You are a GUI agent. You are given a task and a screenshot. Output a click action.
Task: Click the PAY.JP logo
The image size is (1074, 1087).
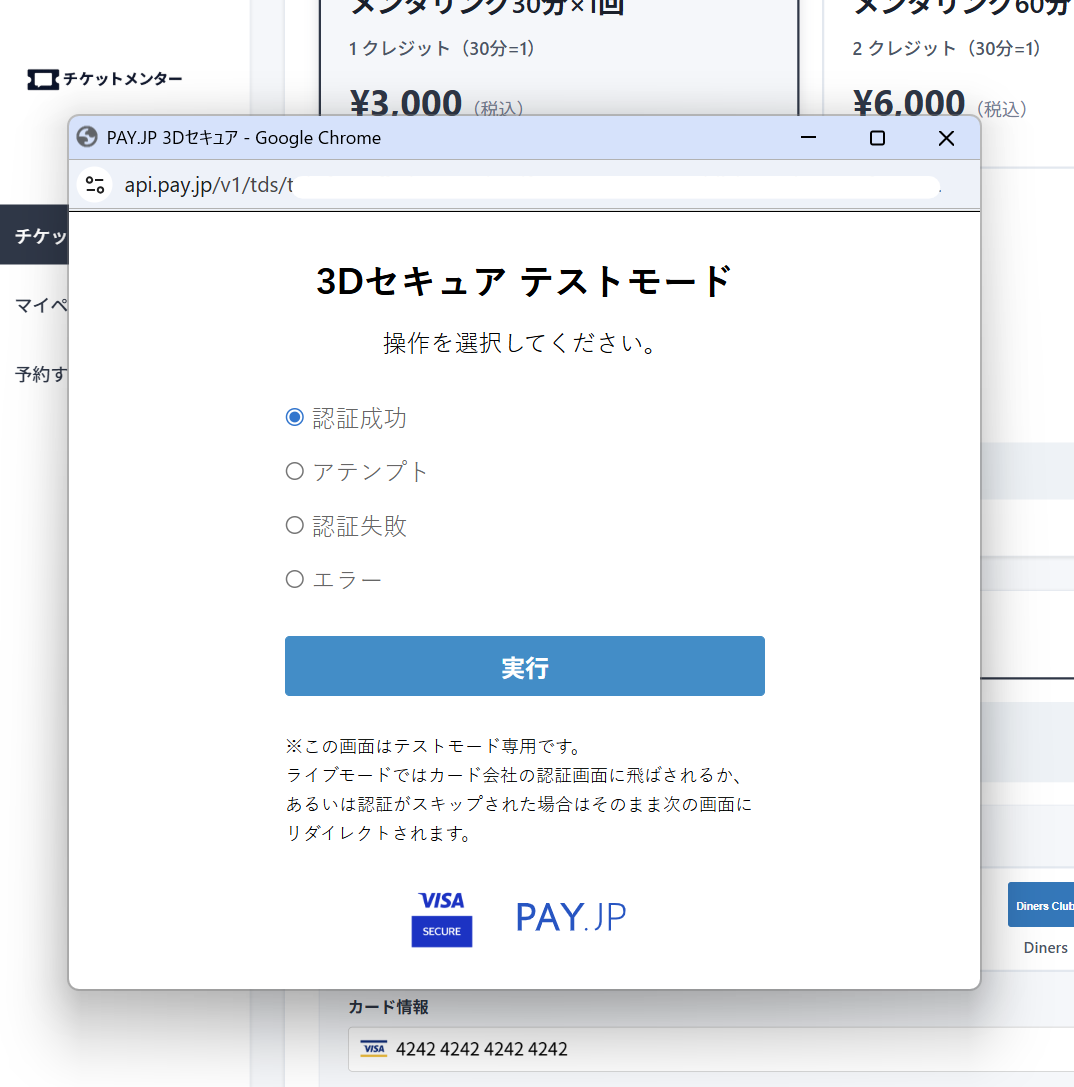tap(571, 916)
